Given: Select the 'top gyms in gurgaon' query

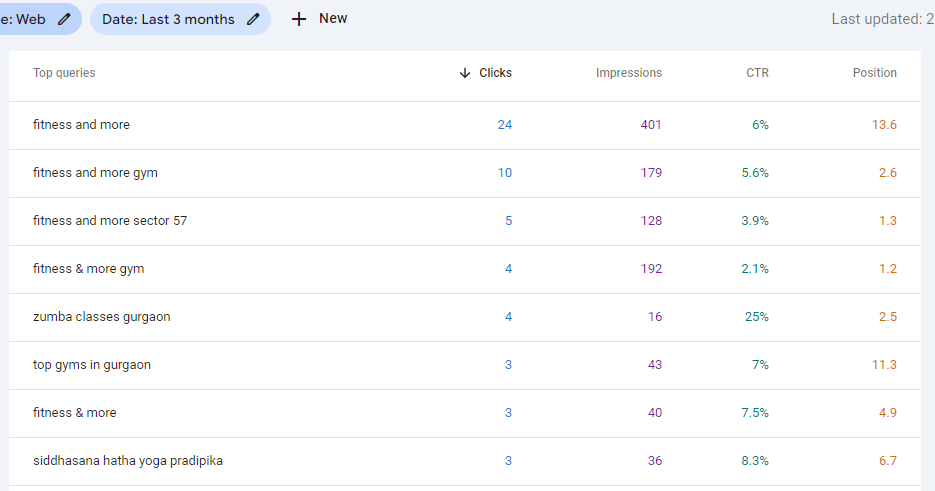Looking at the screenshot, I should coord(92,365).
